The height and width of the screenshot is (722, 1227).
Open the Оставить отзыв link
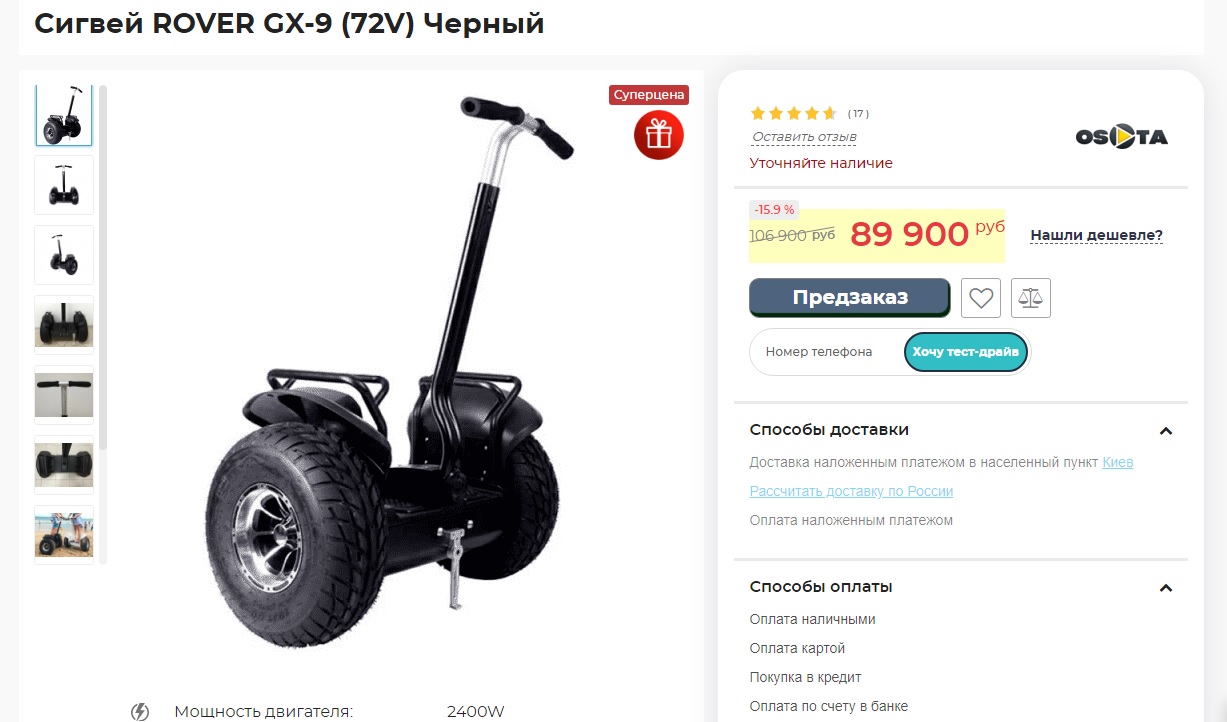(x=804, y=137)
